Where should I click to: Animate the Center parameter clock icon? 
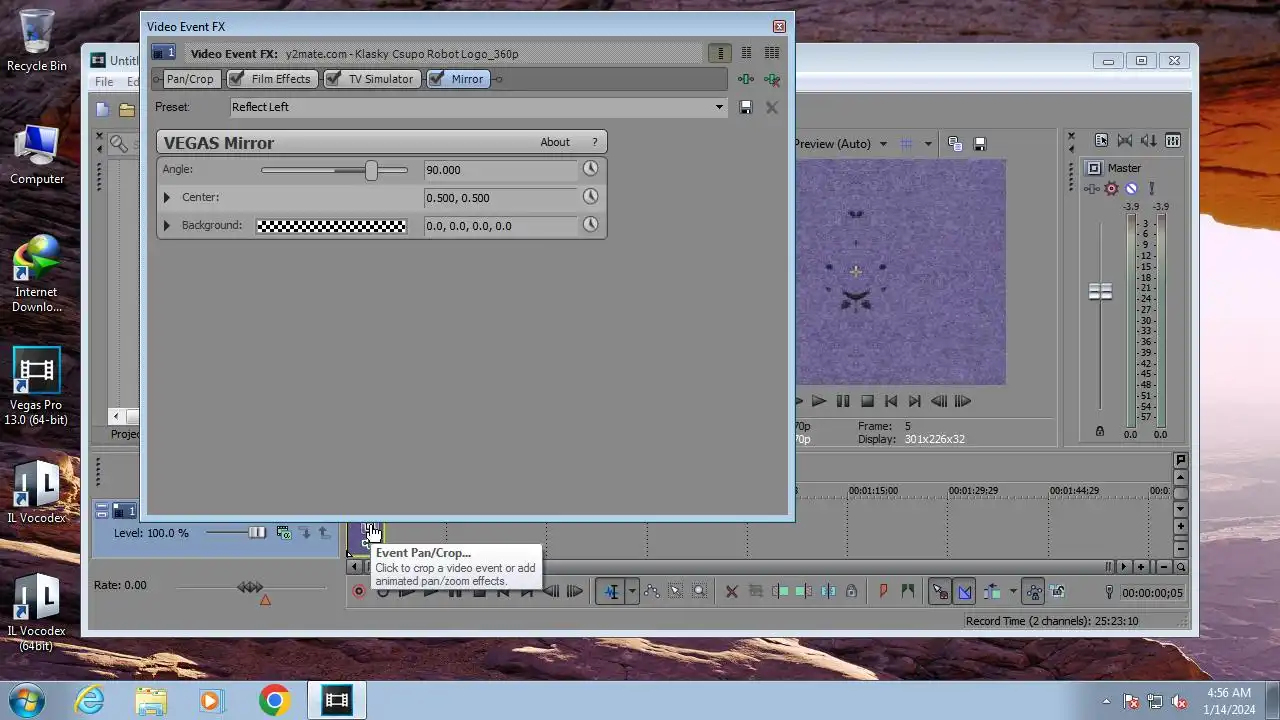point(590,197)
